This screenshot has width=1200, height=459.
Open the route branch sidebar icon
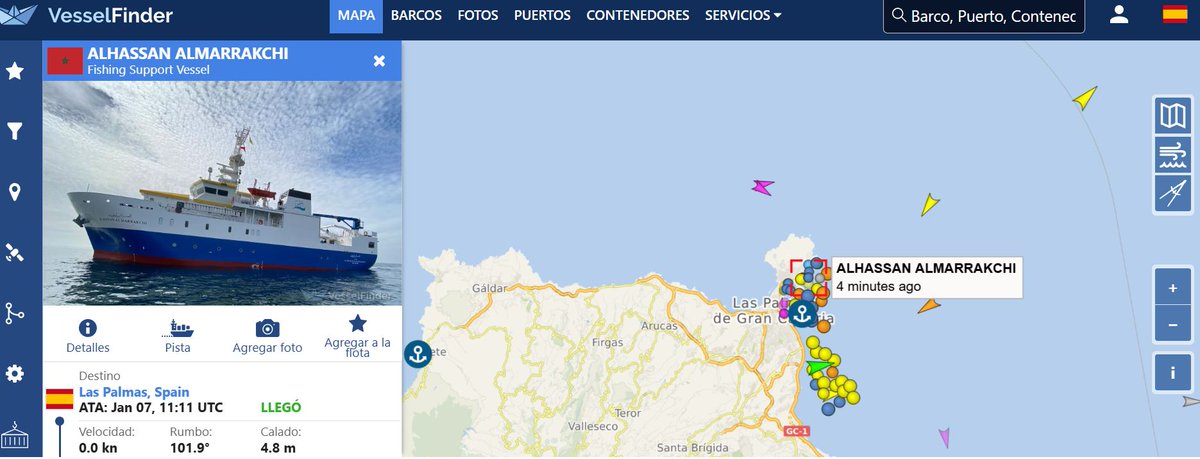(x=15, y=313)
